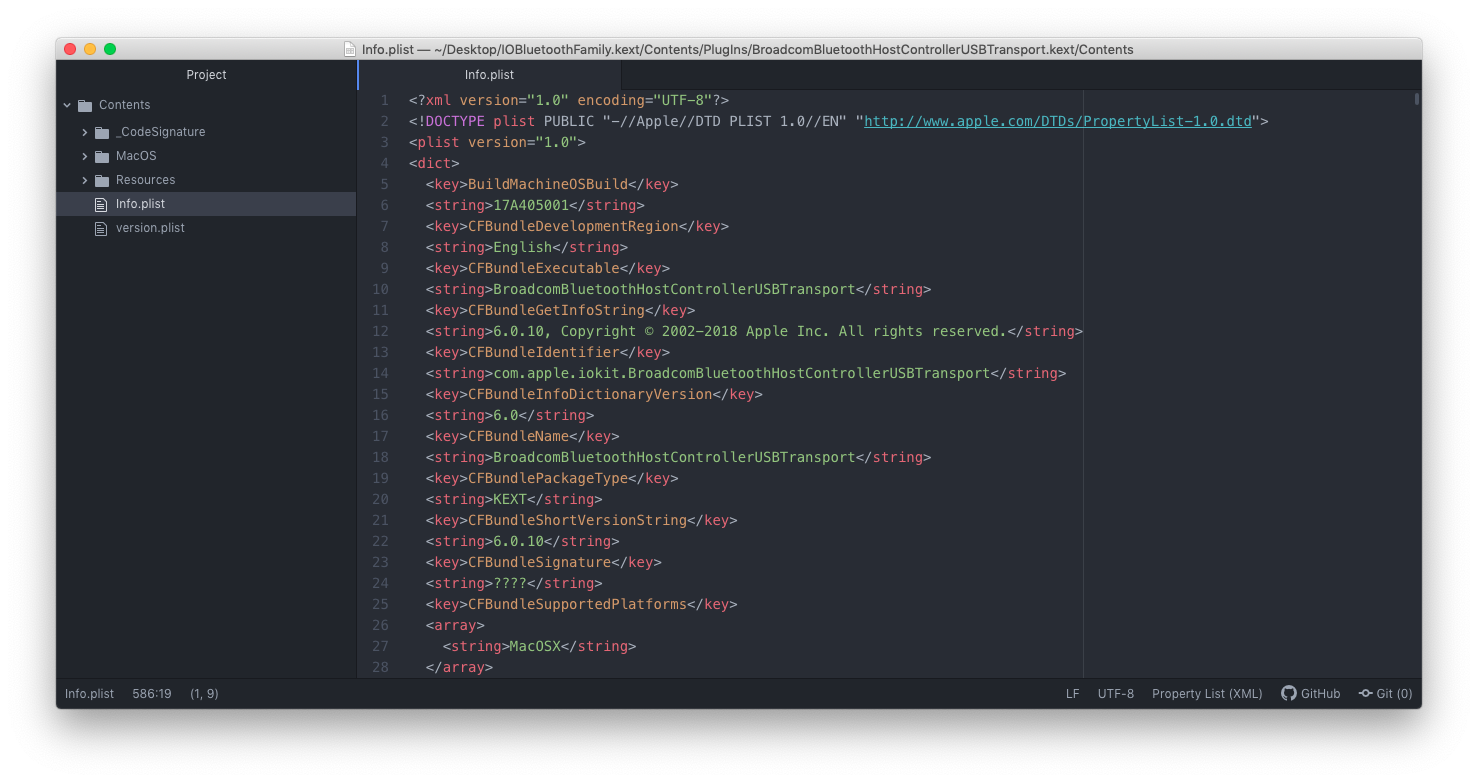Viewport: 1478px width, 783px height.
Task: Click the Contents folder icon
Action: click(85, 105)
